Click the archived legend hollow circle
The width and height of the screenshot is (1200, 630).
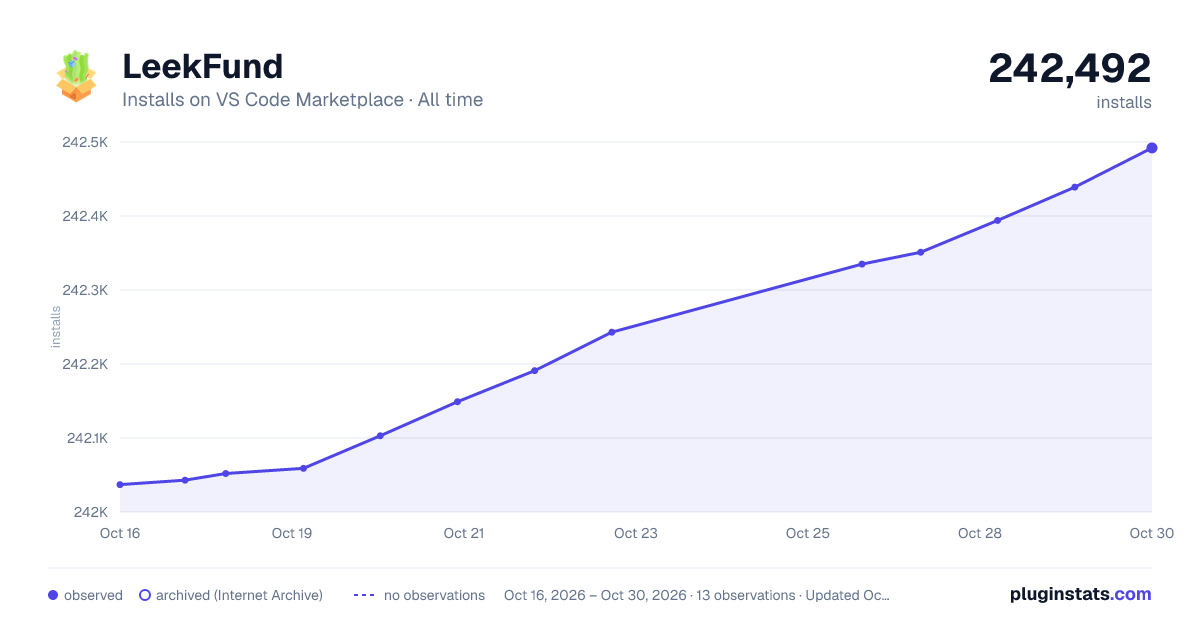(x=144, y=595)
